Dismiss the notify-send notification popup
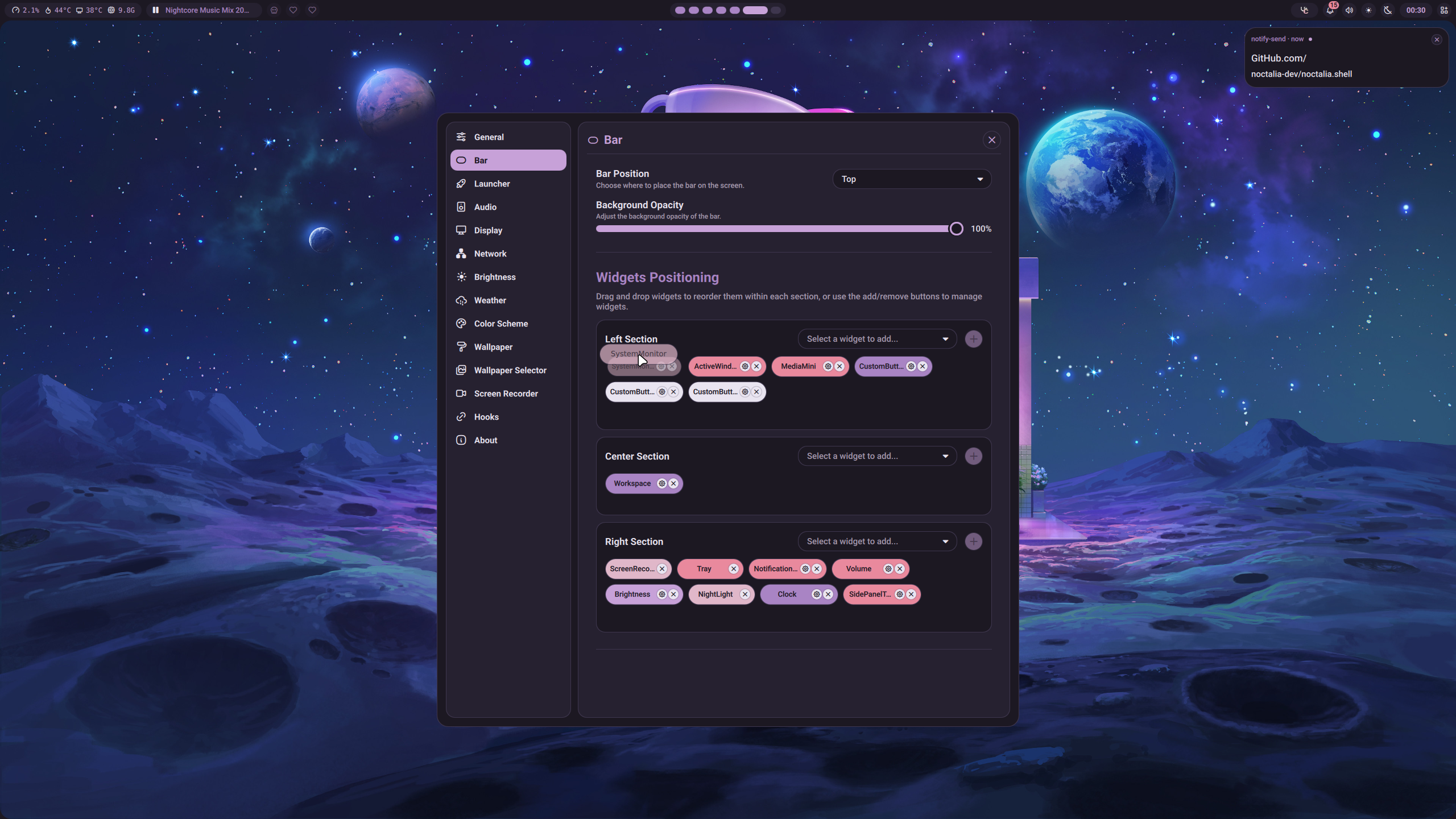This screenshot has width=1456, height=819. (x=1437, y=40)
